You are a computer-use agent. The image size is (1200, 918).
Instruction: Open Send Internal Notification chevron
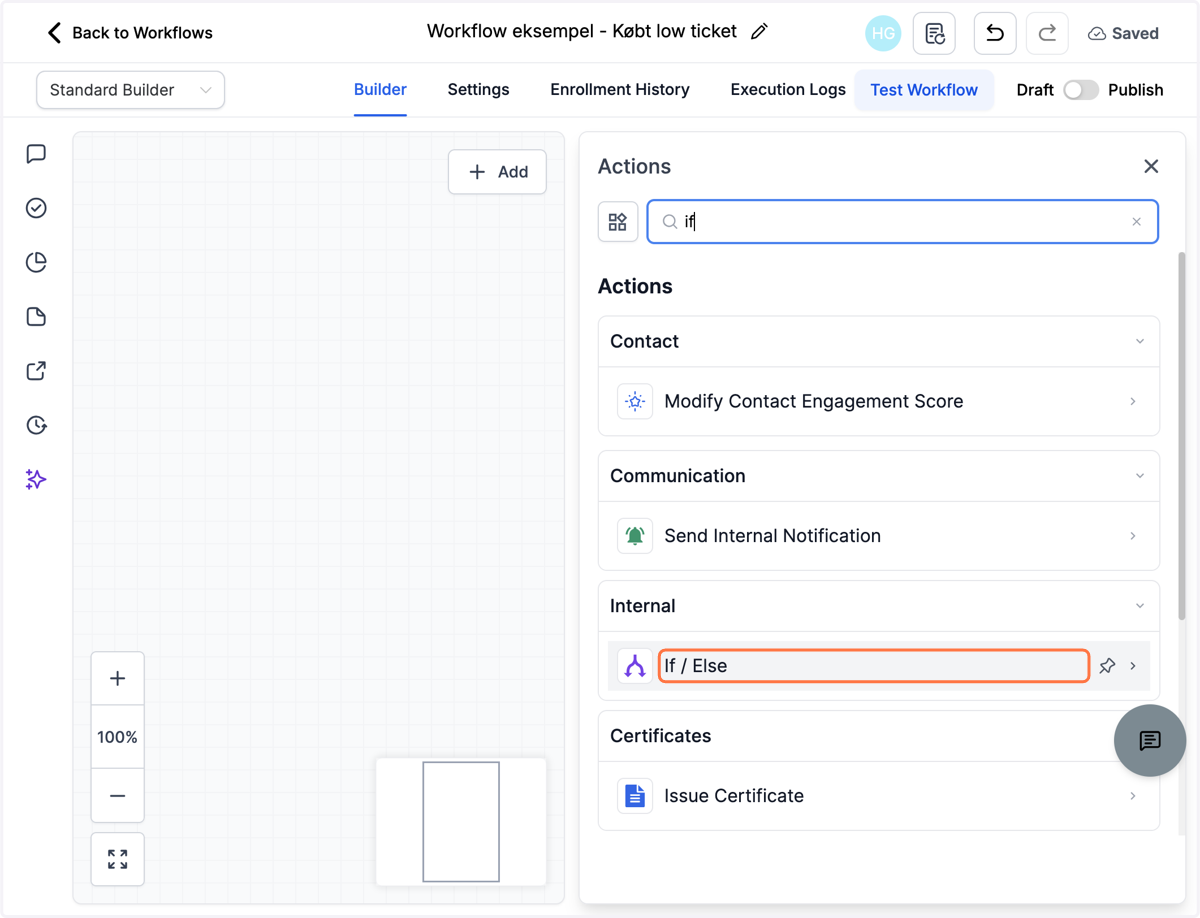pos(1133,536)
